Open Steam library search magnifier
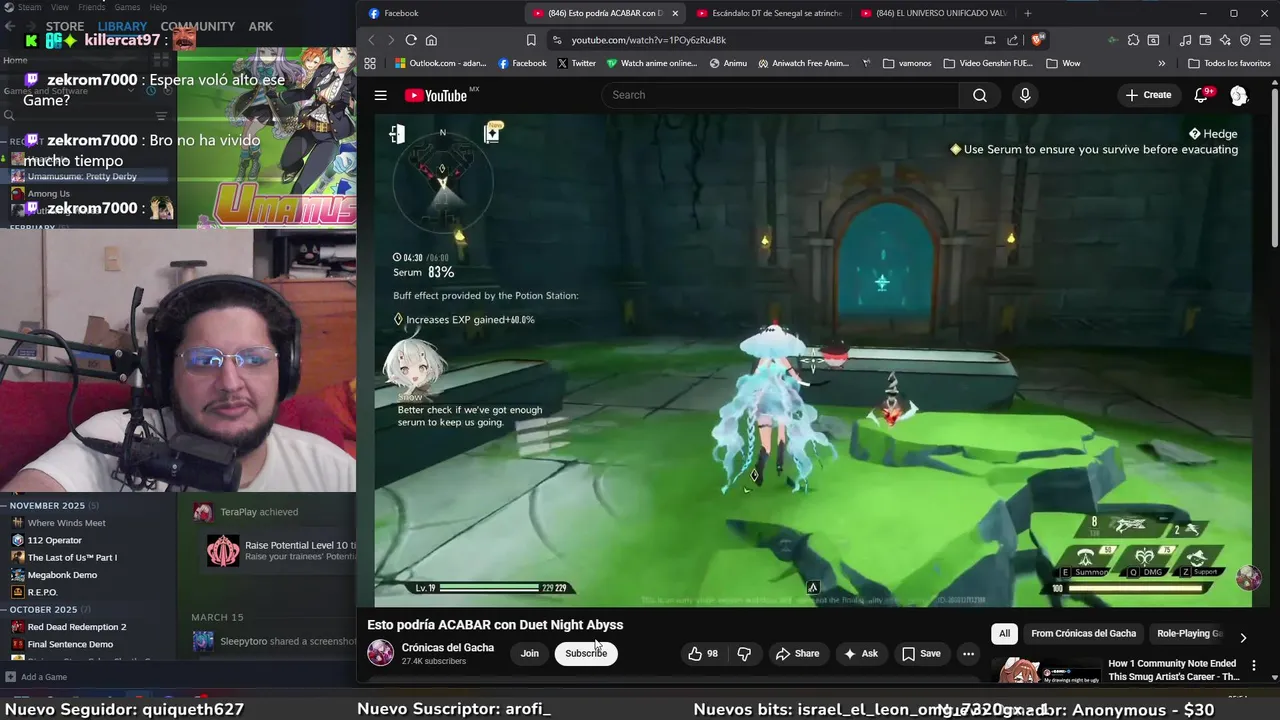The width and height of the screenshot is (1280, 720). 9,115
